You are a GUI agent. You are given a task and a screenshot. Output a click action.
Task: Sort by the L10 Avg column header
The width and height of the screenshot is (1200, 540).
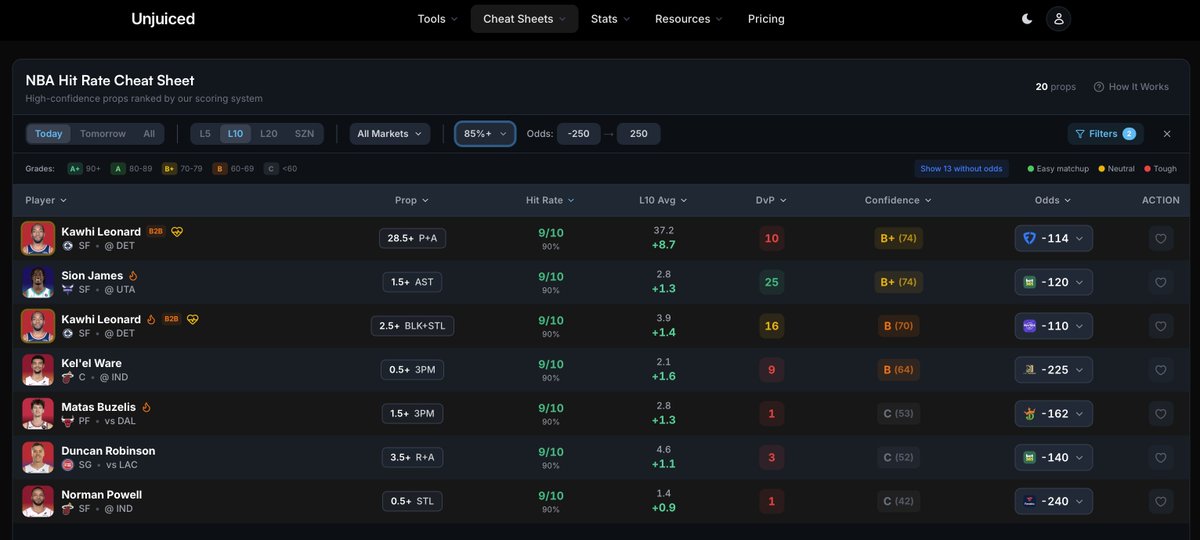pyautogui.click(x=664, y=200)
